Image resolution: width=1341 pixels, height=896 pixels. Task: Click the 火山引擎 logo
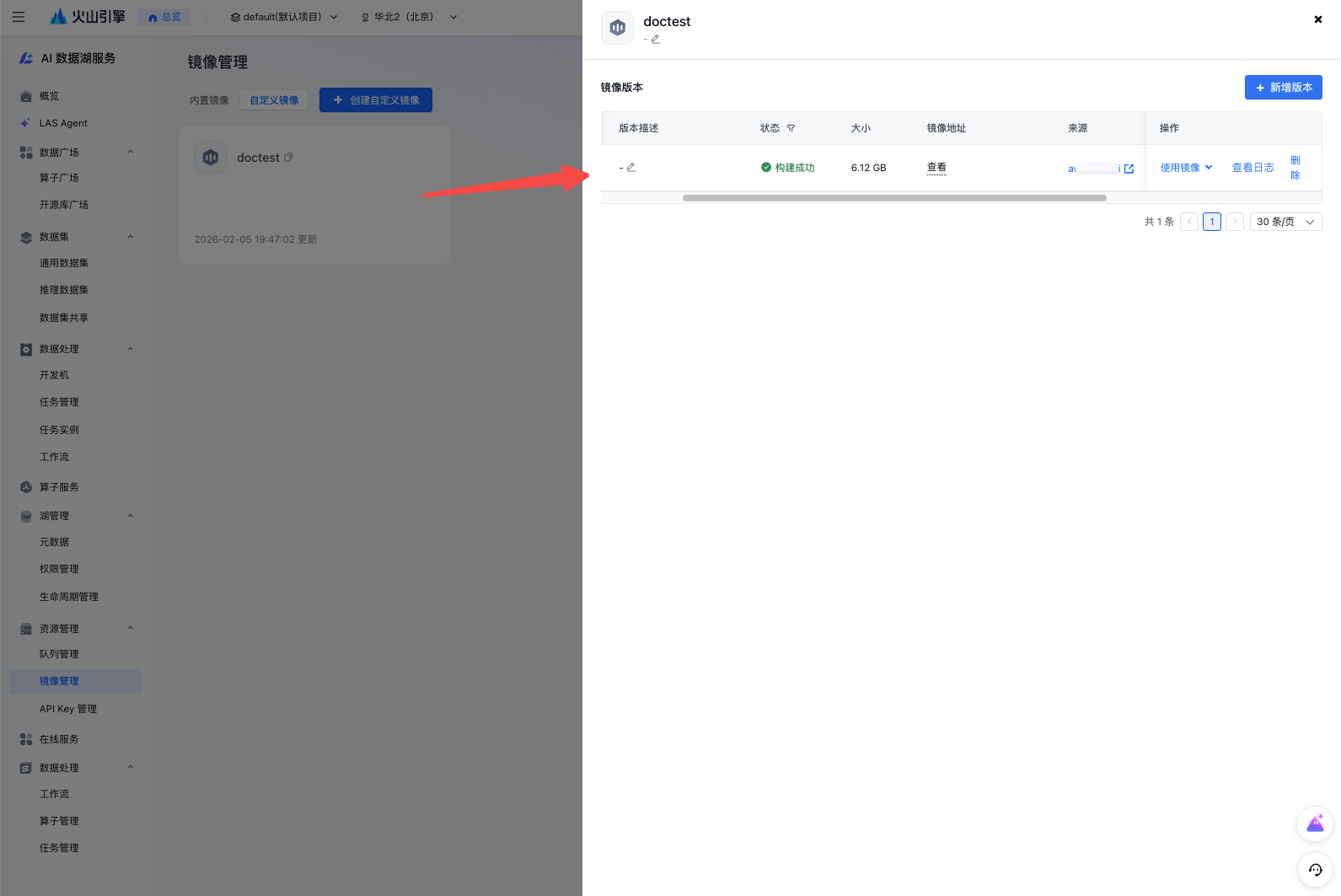(88, 17)
